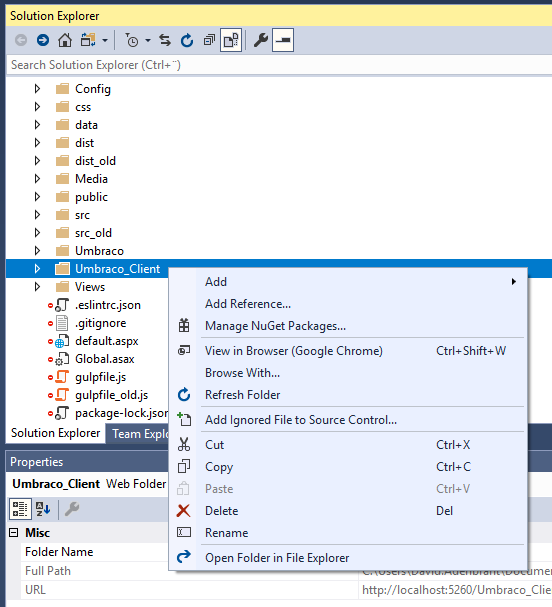Click the Collapse All toolbar icon
Screen dimensions: 552x607
pyautogui.click(x=209, y=40)
